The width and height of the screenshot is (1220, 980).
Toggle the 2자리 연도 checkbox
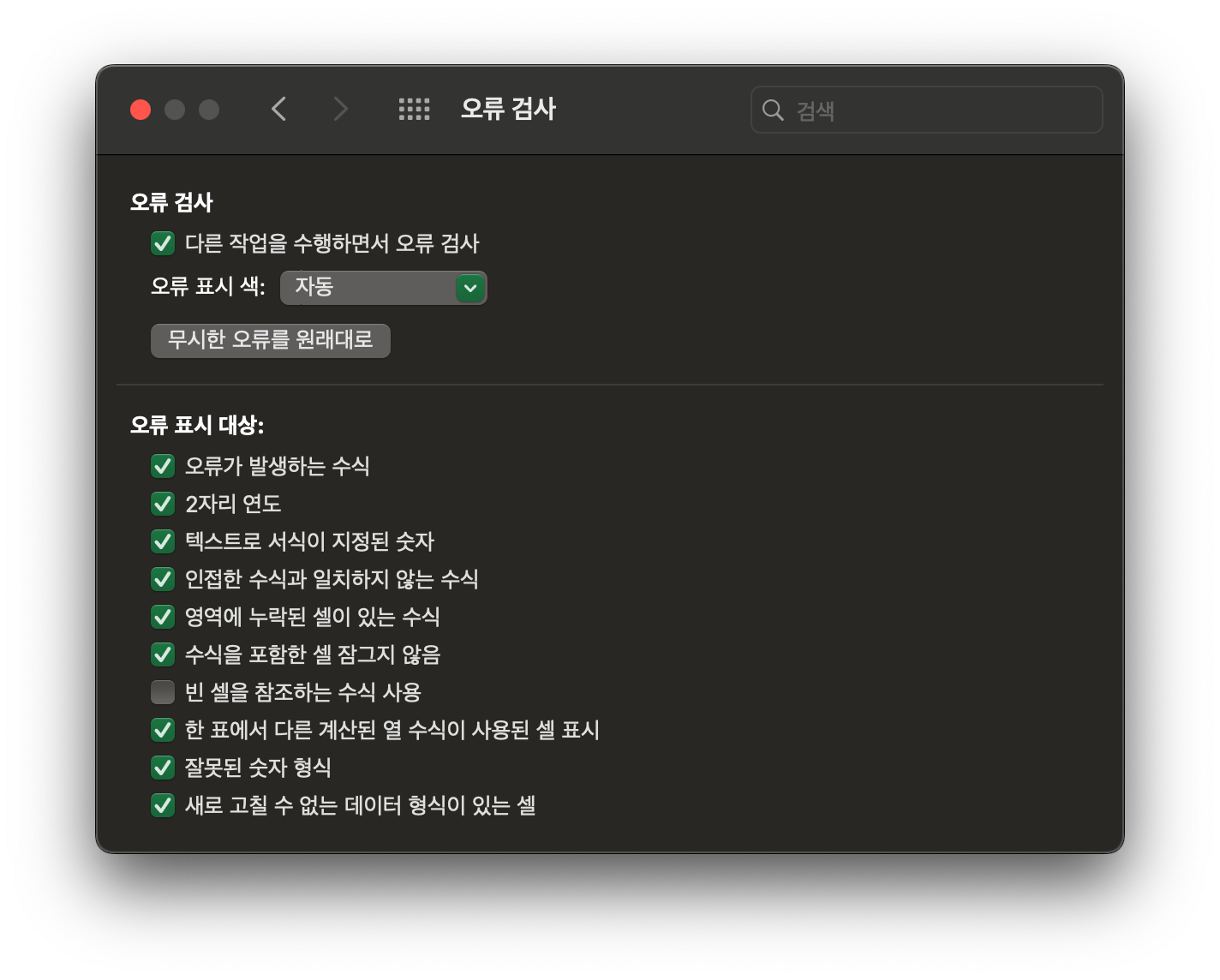(163, 504)
